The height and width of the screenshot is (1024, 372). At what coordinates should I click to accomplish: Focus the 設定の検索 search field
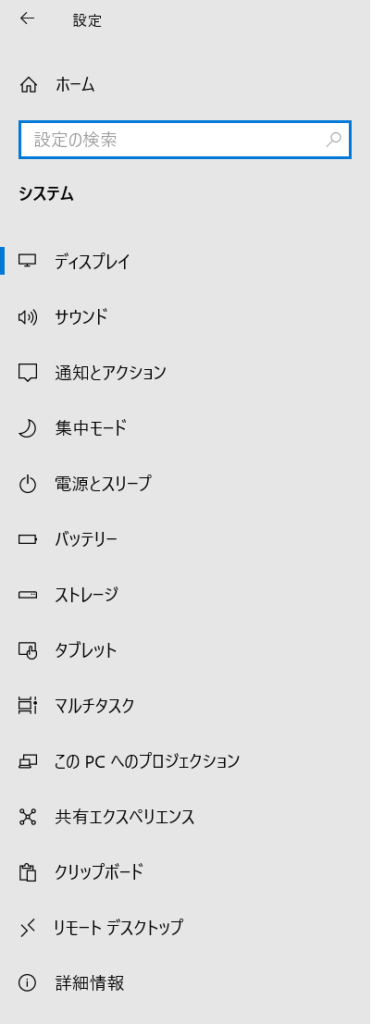[185, 140]
